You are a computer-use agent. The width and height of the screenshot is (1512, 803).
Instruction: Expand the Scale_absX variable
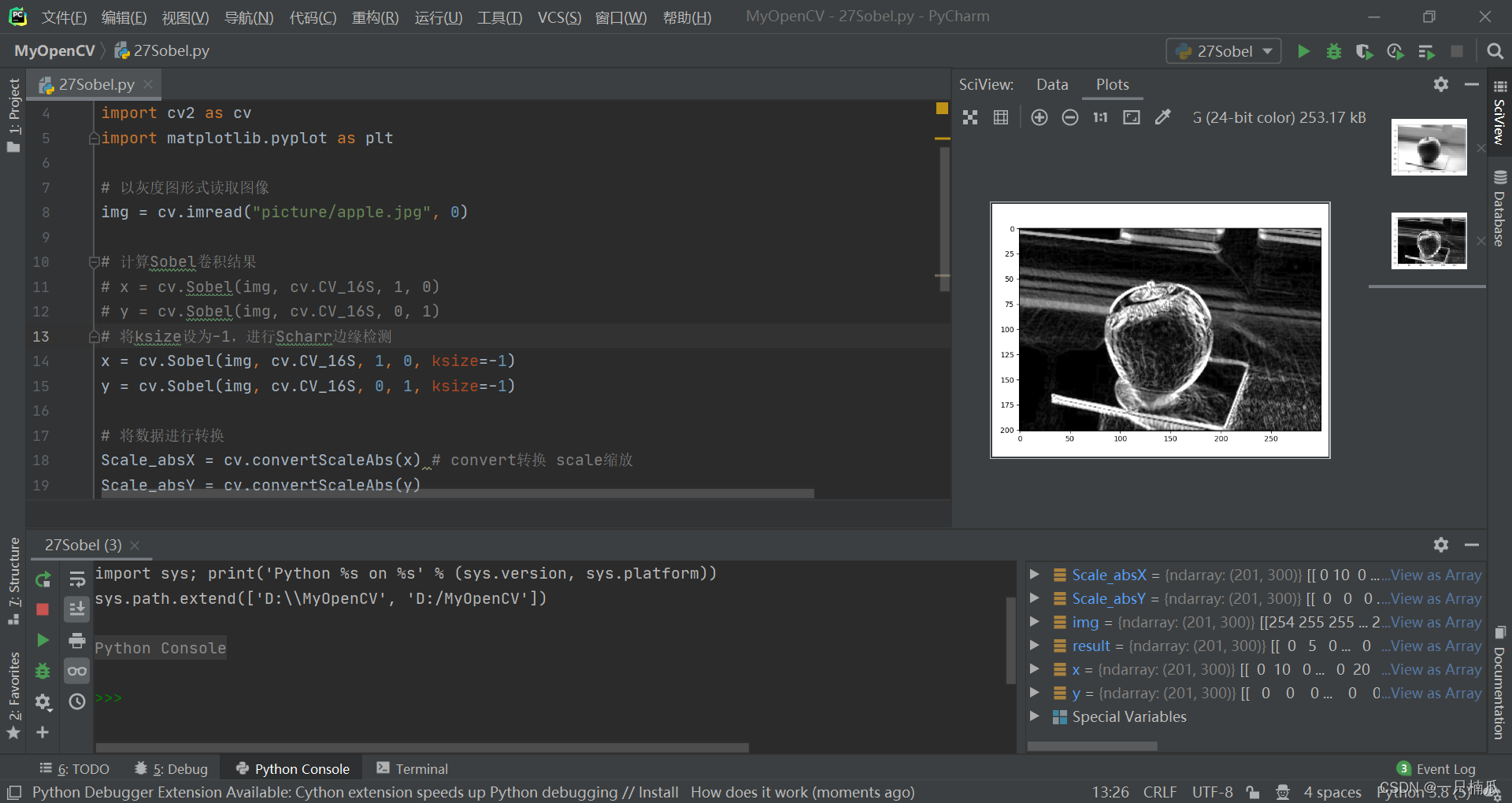(1034, 575)
